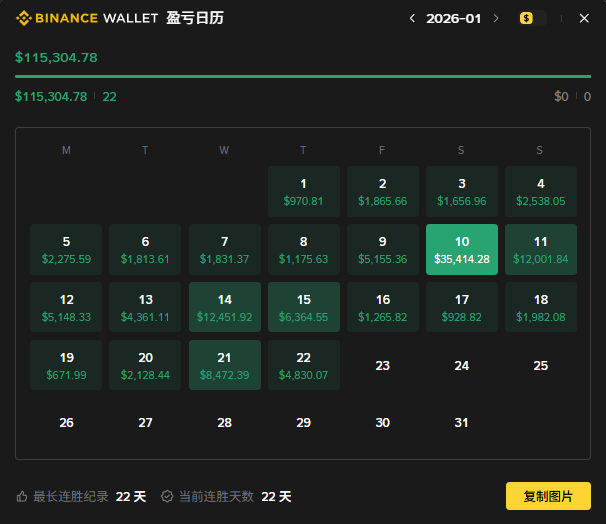Viewport: 606px width, 524px height.
Task: Toggle the dollar currency display switch
Action: click(x=533, y=18)
